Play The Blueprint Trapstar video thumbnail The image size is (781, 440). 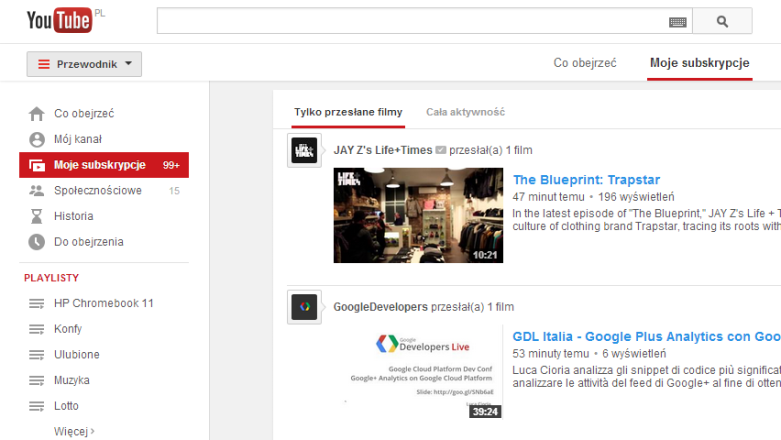[x=418, y=215]
